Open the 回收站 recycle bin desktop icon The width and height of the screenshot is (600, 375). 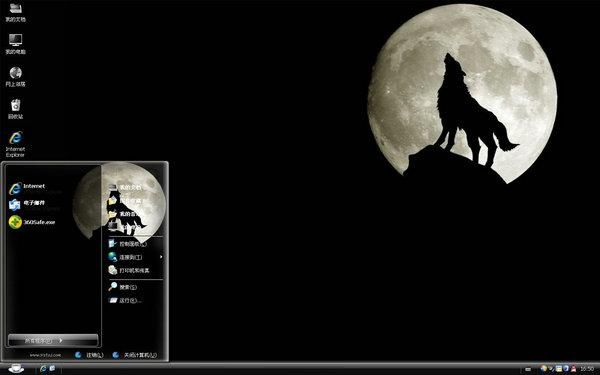click(x=15, y=109)
